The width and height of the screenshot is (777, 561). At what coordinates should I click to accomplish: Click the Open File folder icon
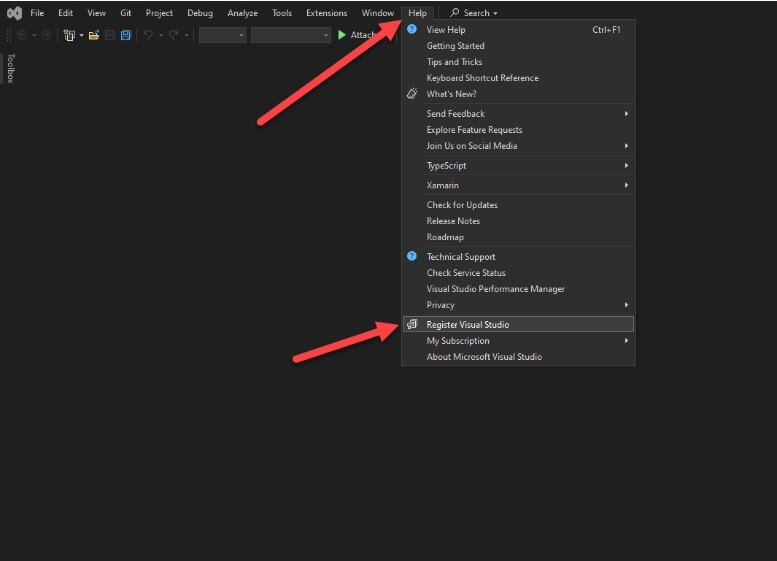[94, 35]
